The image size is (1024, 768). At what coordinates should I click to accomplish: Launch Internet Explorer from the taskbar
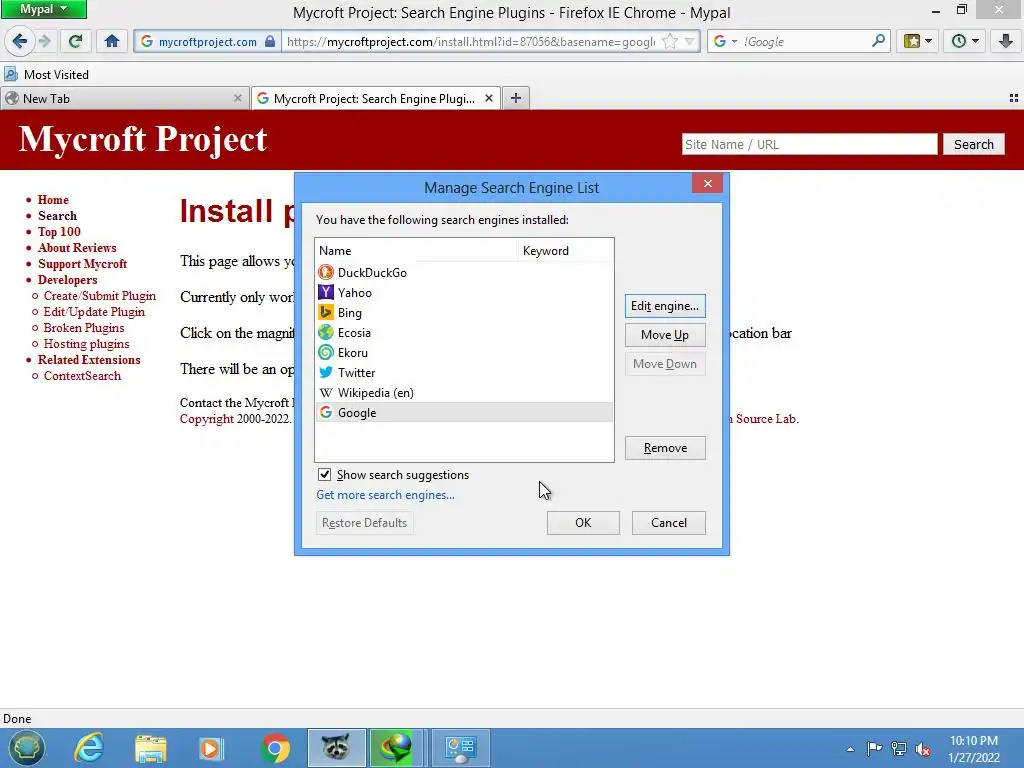[x=89, y=748]
